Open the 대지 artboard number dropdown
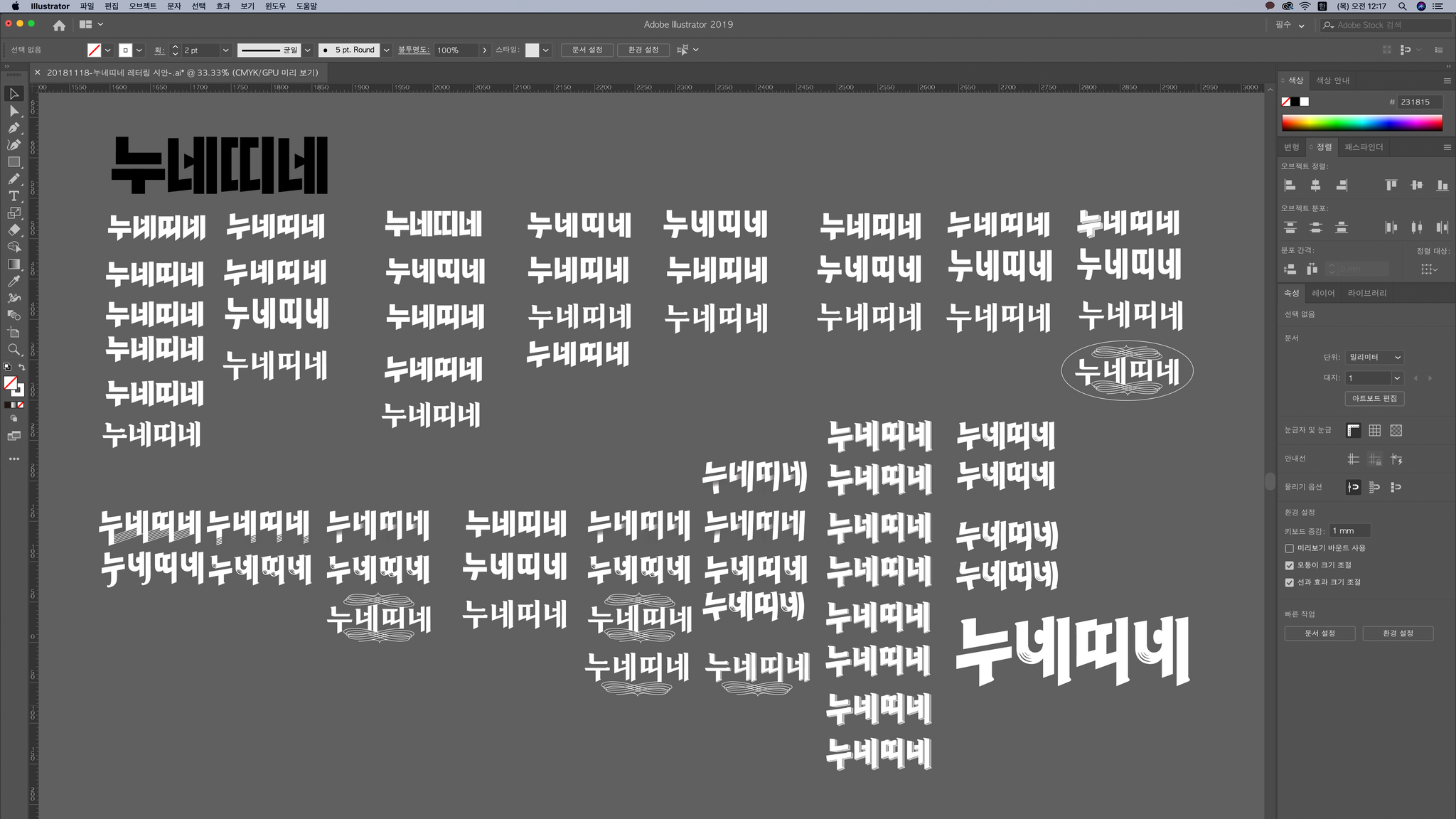Image resolution: width=1456 pixels, height=819 pixels. pyautogui.click(x=1397, y=378)
